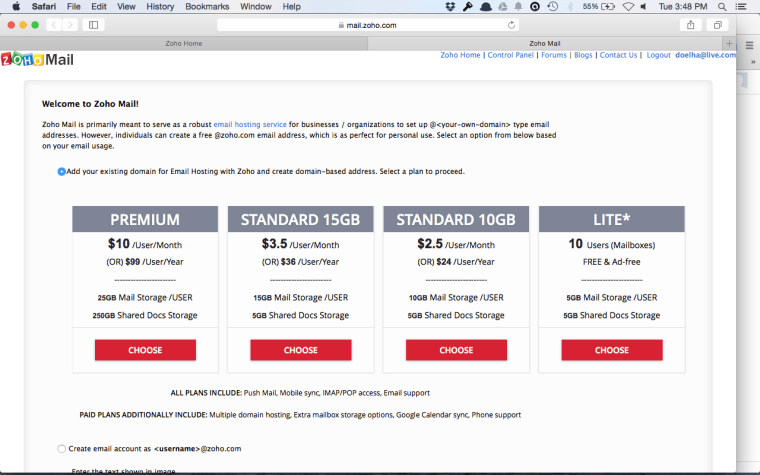Switch to the Zoho Mail tab

point(545,43)
